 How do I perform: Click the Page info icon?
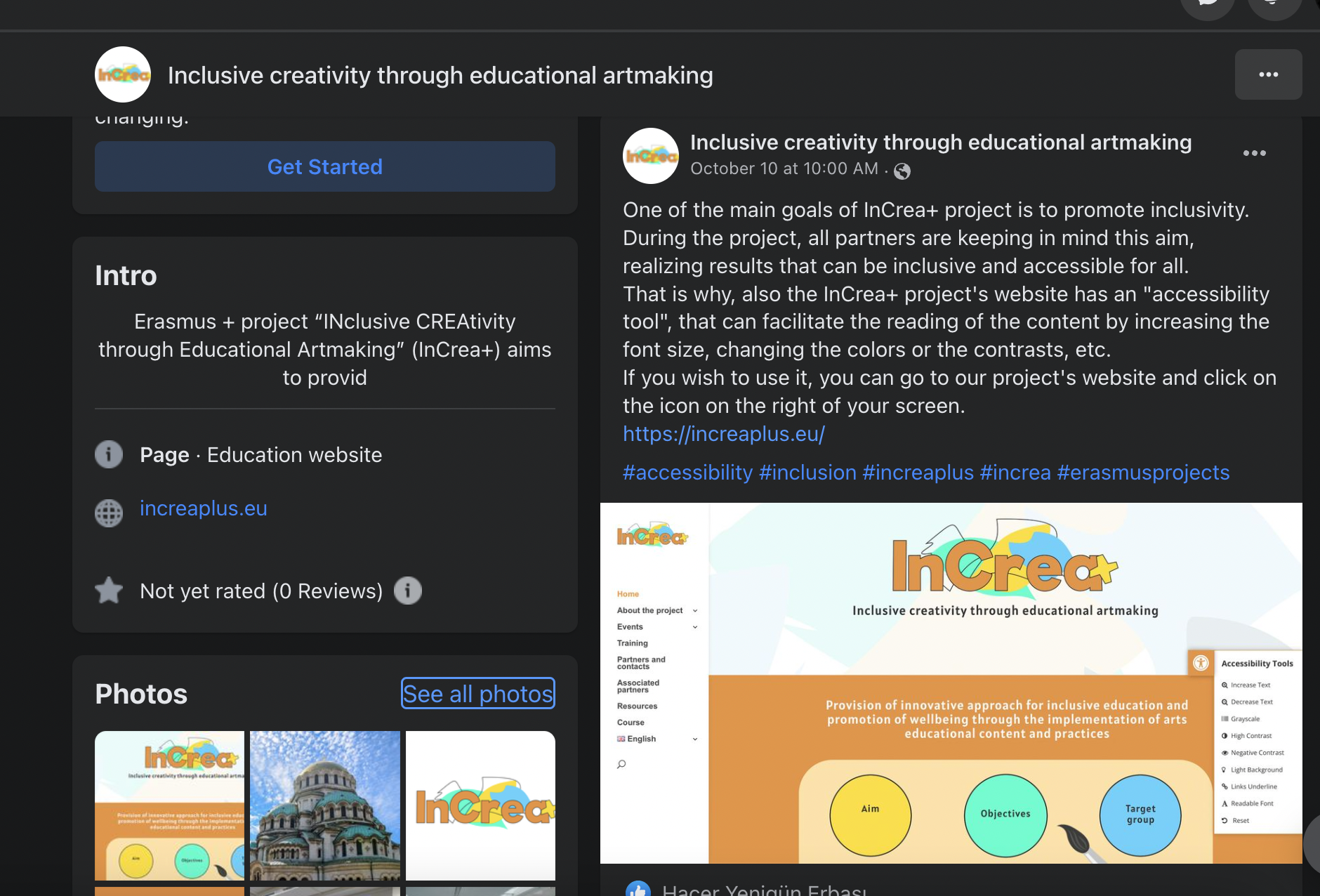click(x=109, y=454)
